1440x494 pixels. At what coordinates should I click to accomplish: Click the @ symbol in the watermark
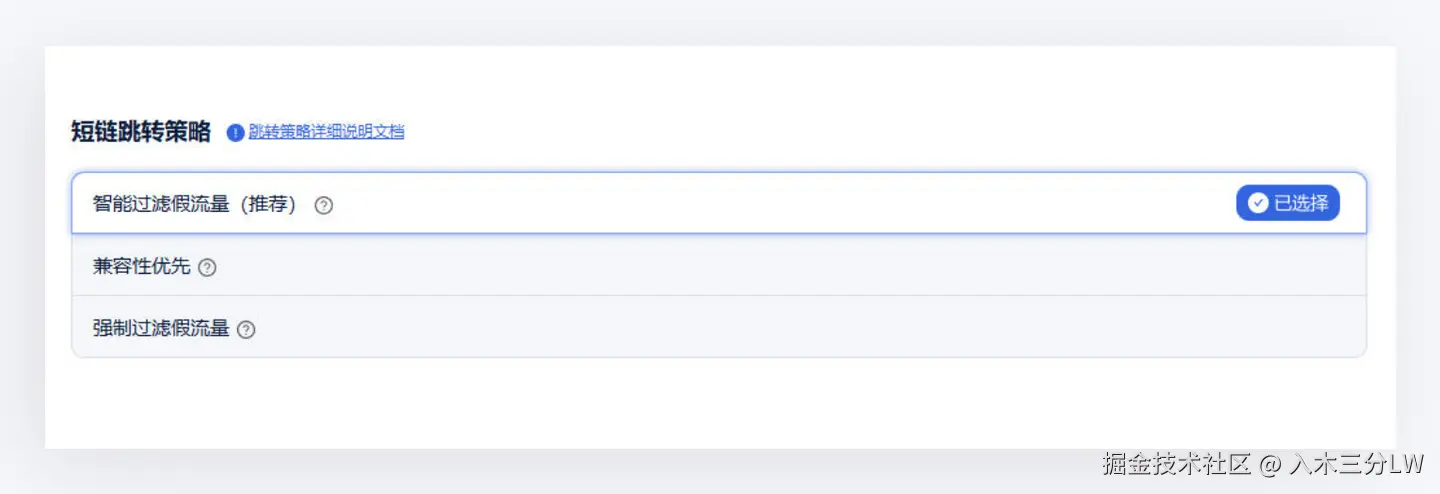pos(1269,465)
